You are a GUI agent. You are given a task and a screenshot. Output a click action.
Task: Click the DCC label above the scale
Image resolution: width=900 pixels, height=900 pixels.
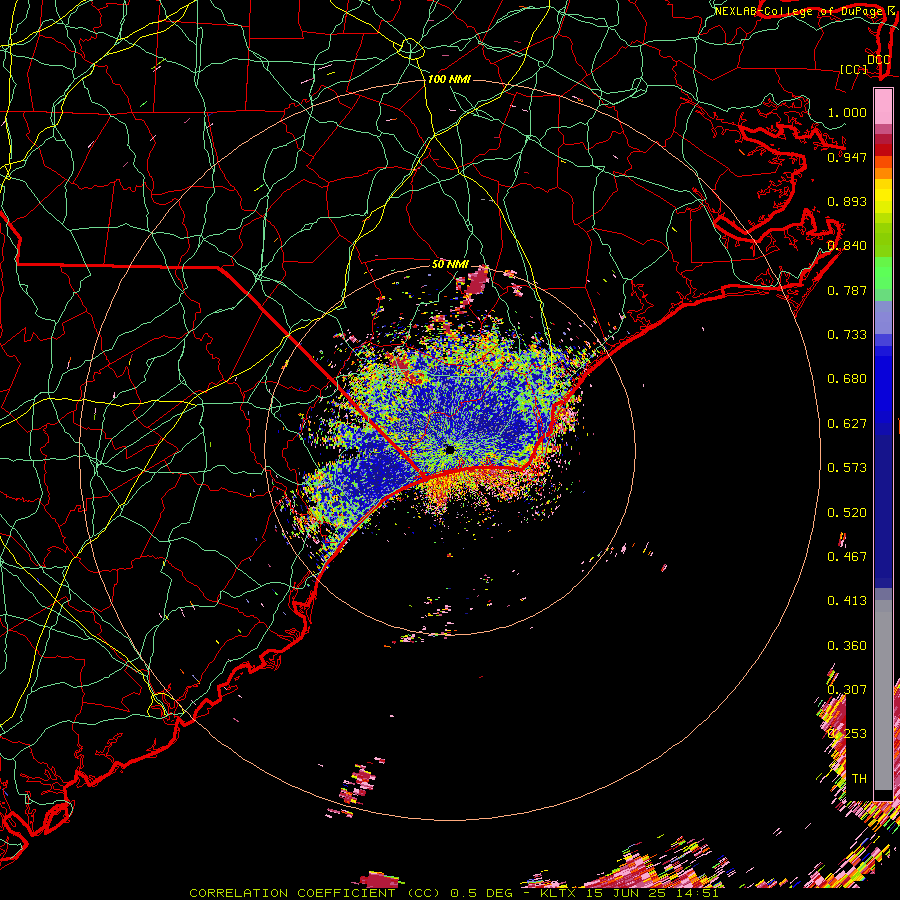pos(878,60)
